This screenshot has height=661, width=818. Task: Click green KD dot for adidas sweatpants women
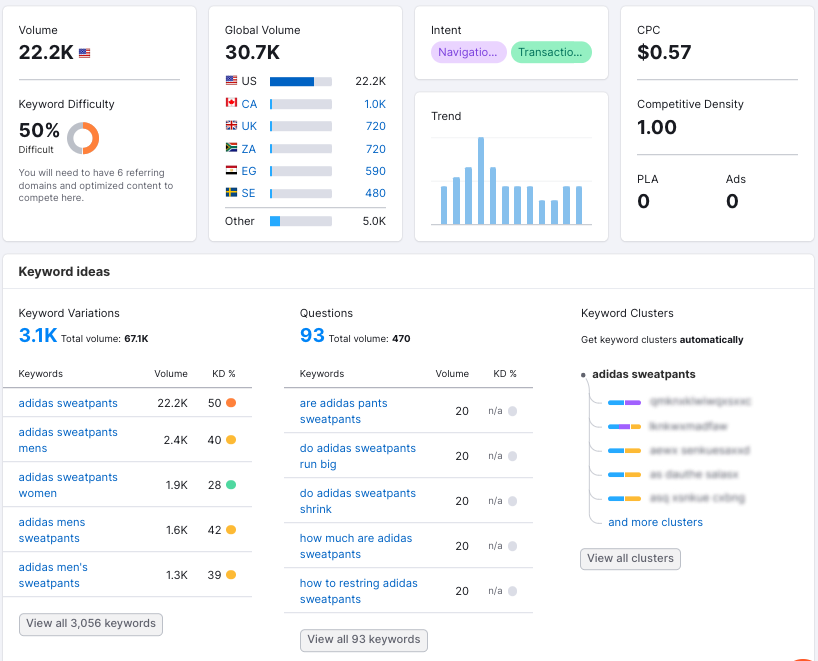231,485
